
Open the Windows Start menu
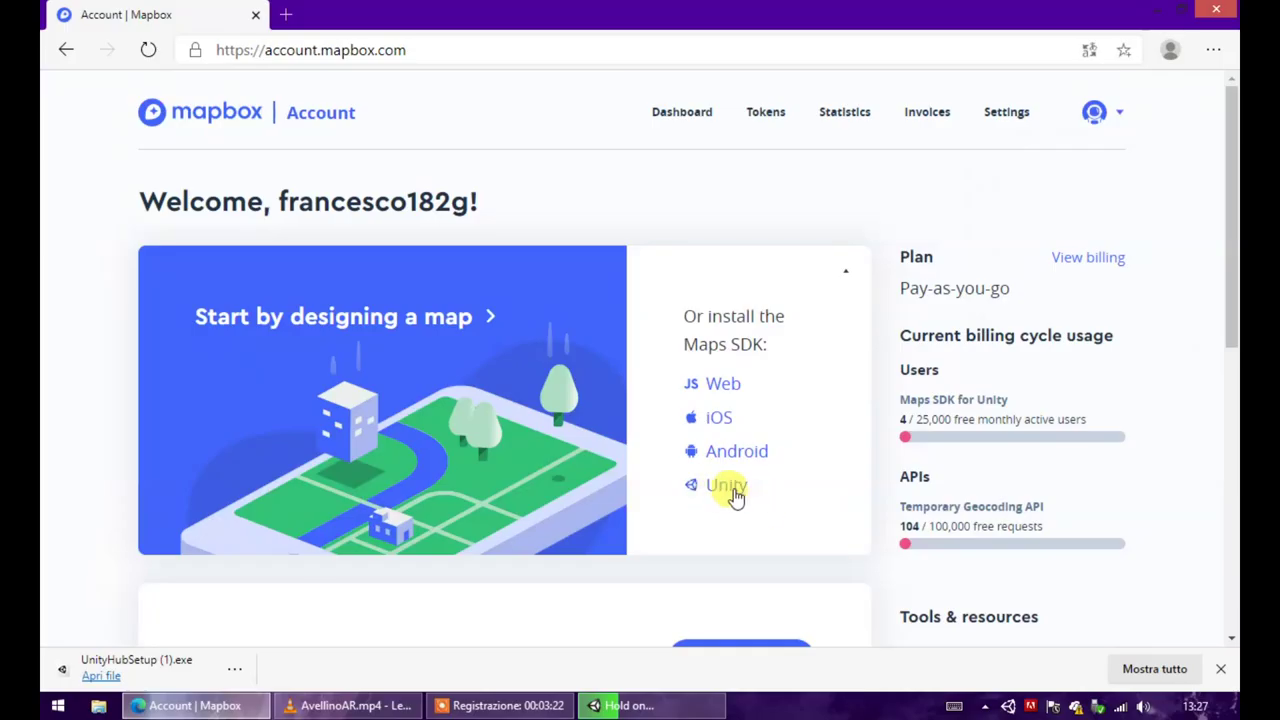[58, 706]
